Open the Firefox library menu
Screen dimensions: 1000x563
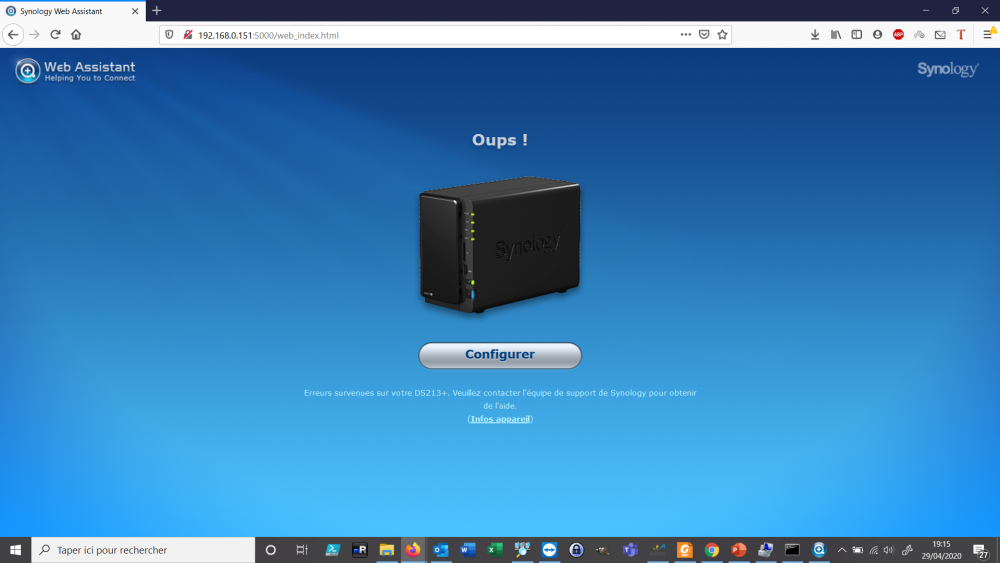[835, 35]
